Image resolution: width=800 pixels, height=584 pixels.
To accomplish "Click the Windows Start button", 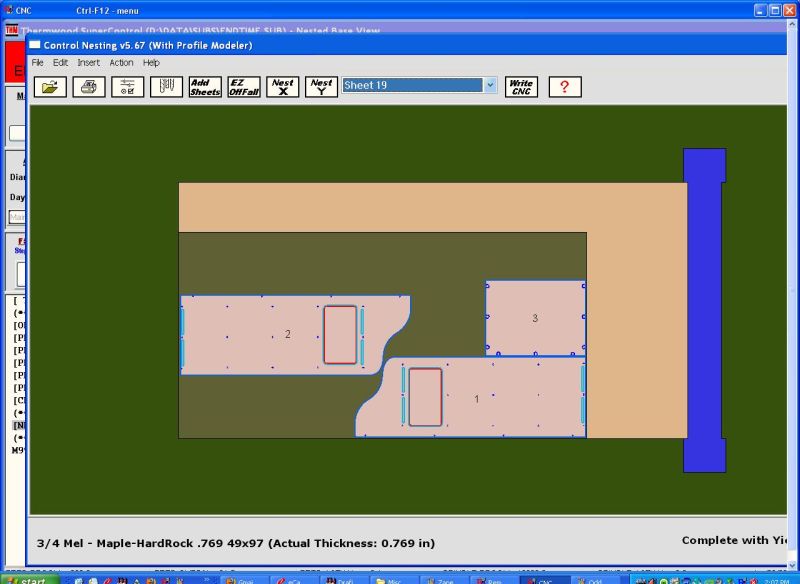I will click(30, 579).
